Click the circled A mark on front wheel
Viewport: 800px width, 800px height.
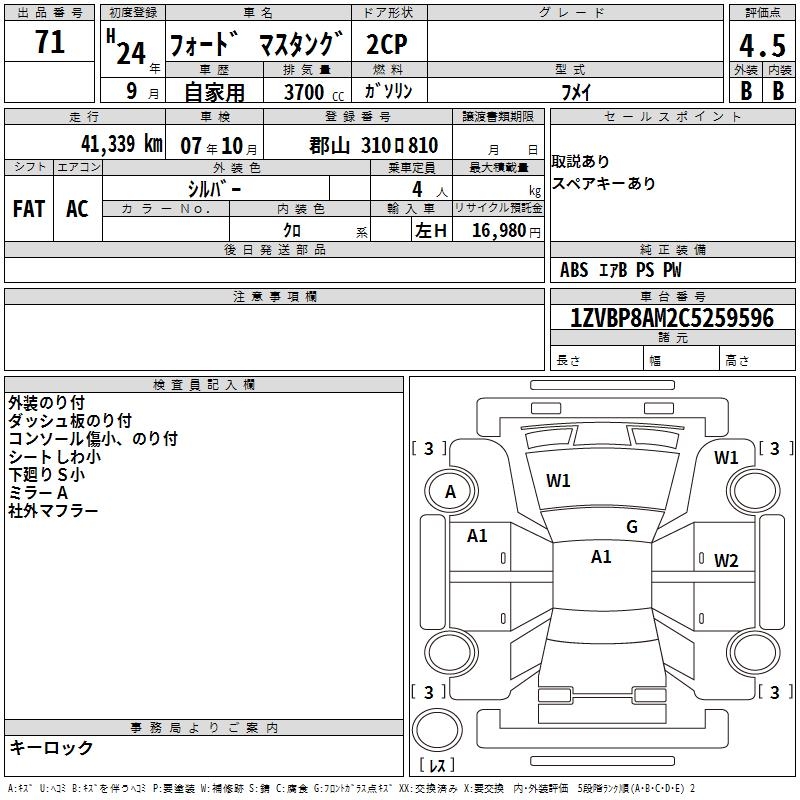pyautogui.click(x=450, y=491)
